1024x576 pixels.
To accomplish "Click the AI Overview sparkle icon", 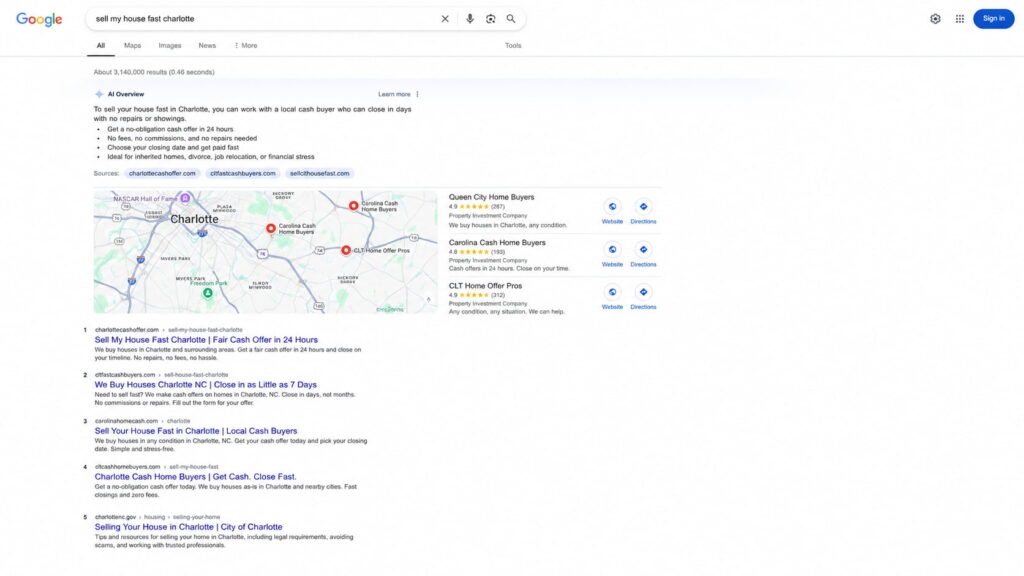I will tap(99, 94).
